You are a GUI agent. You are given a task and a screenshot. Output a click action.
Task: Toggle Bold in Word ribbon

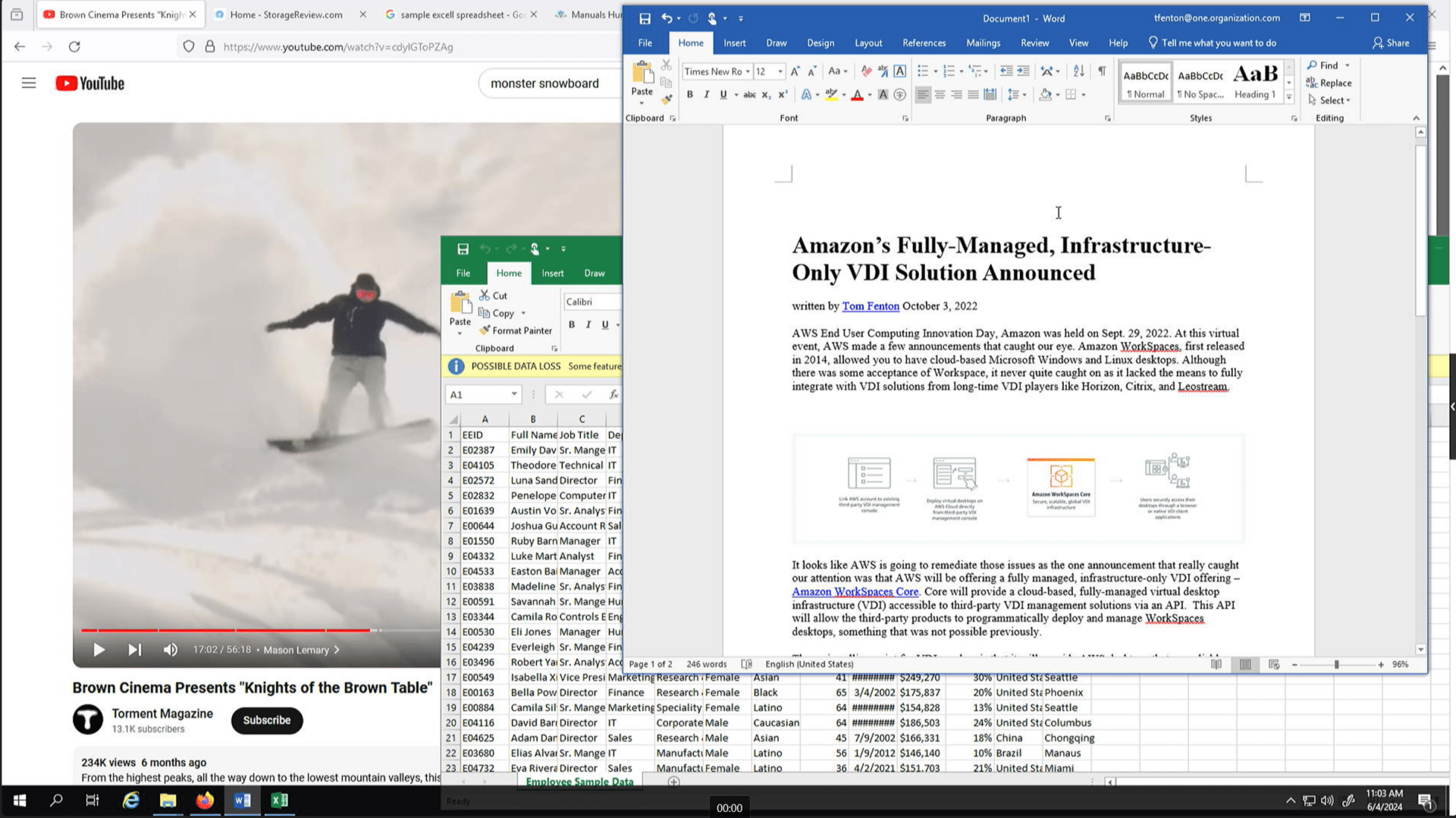point(689,95)
